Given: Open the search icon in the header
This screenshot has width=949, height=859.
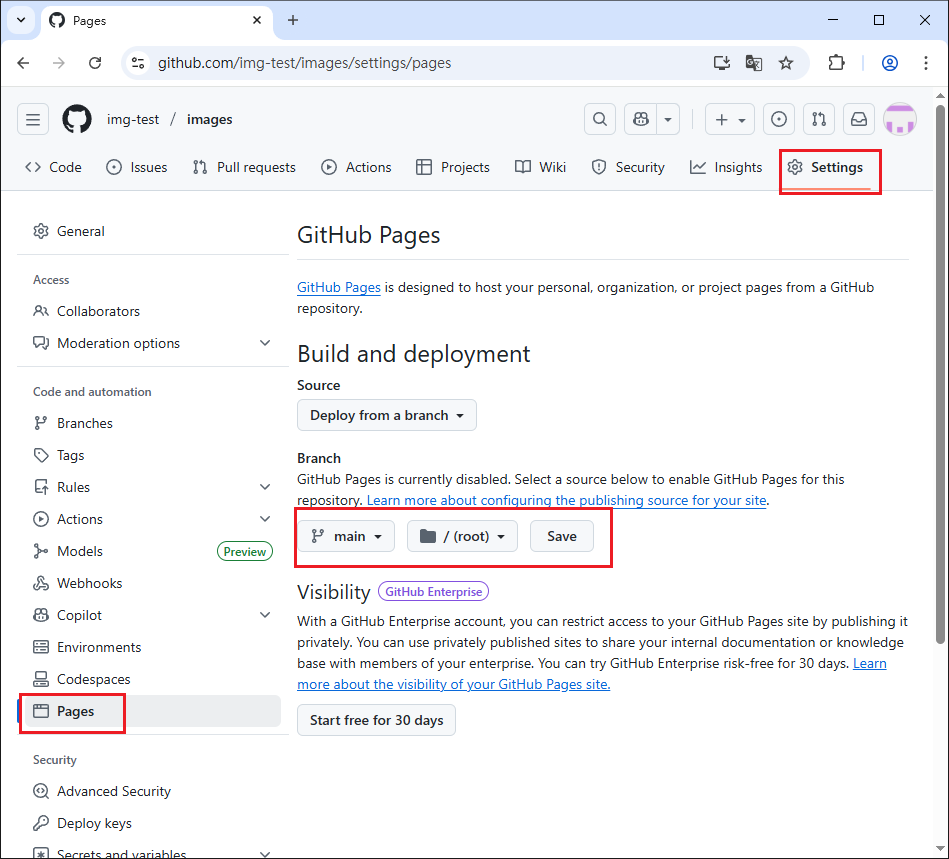Looking at the screenshot, I should coord(599,118).
